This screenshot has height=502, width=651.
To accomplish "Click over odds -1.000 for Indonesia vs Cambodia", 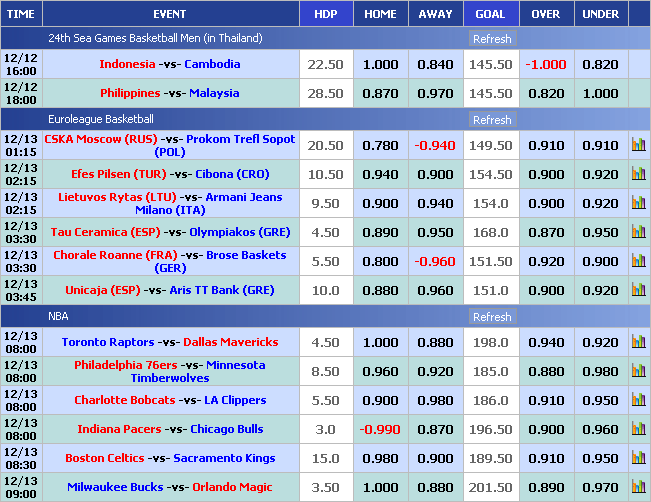I will [546, 64].
